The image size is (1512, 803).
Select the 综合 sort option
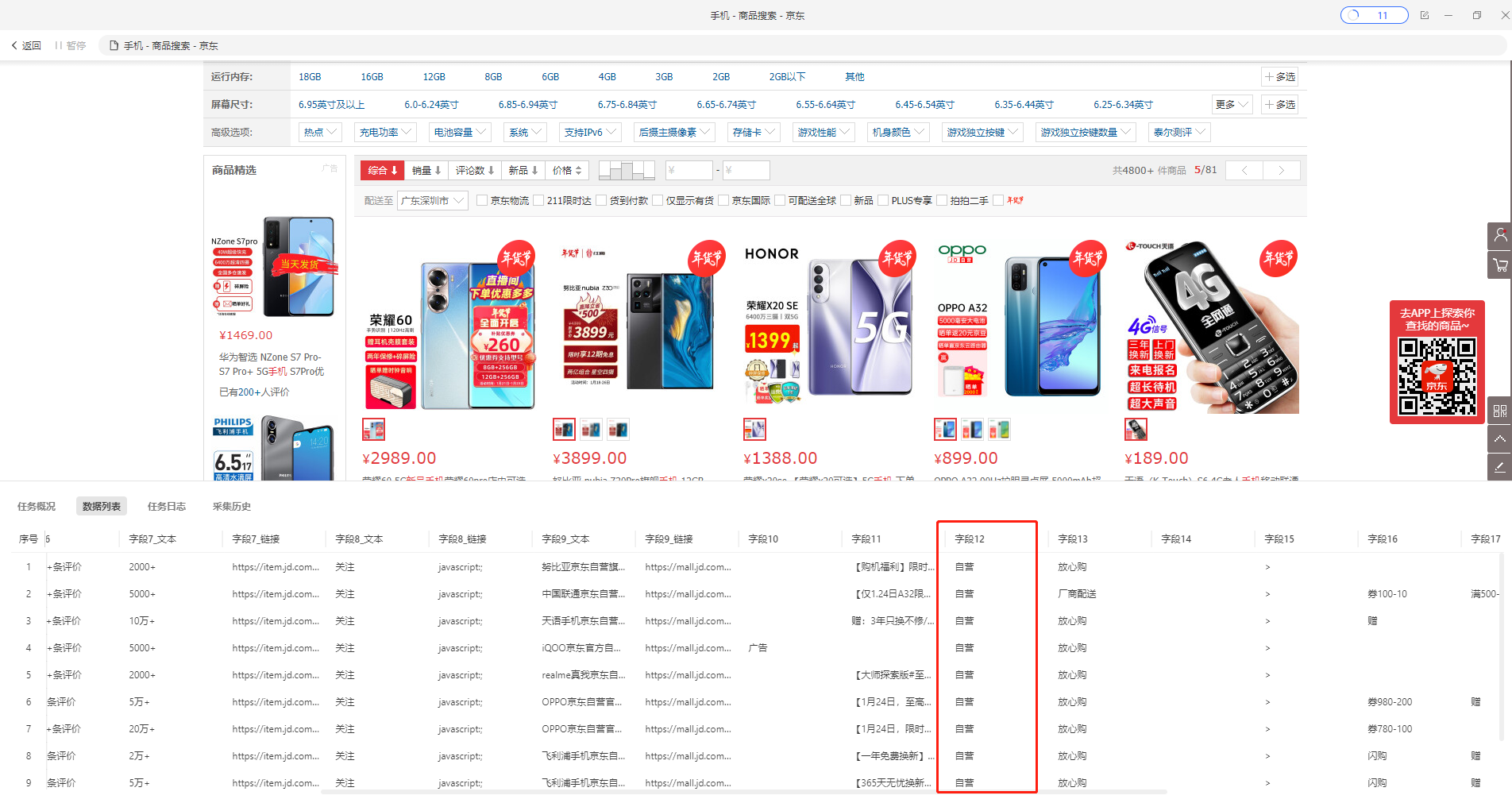click(383, 171)
